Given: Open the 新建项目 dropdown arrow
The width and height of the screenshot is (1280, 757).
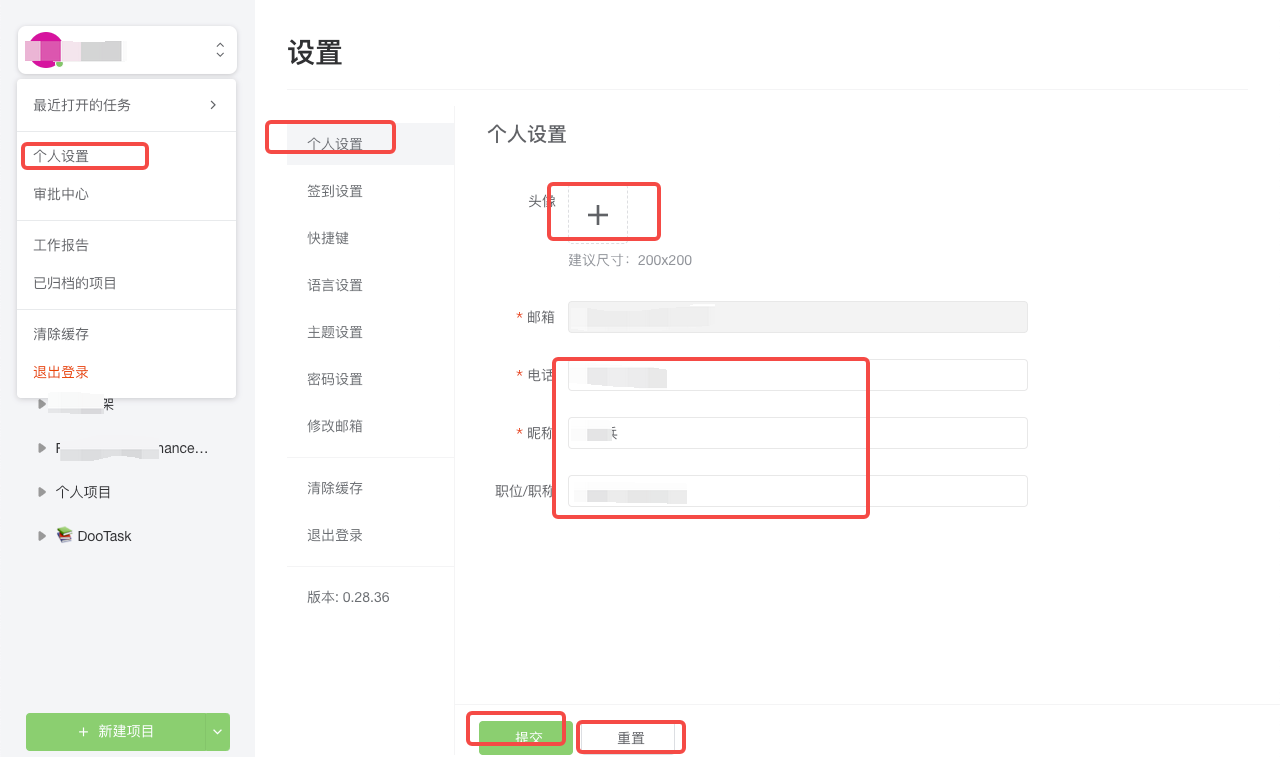Looking at the screenshot, I should pyautogui.click(x=216, y=731).
